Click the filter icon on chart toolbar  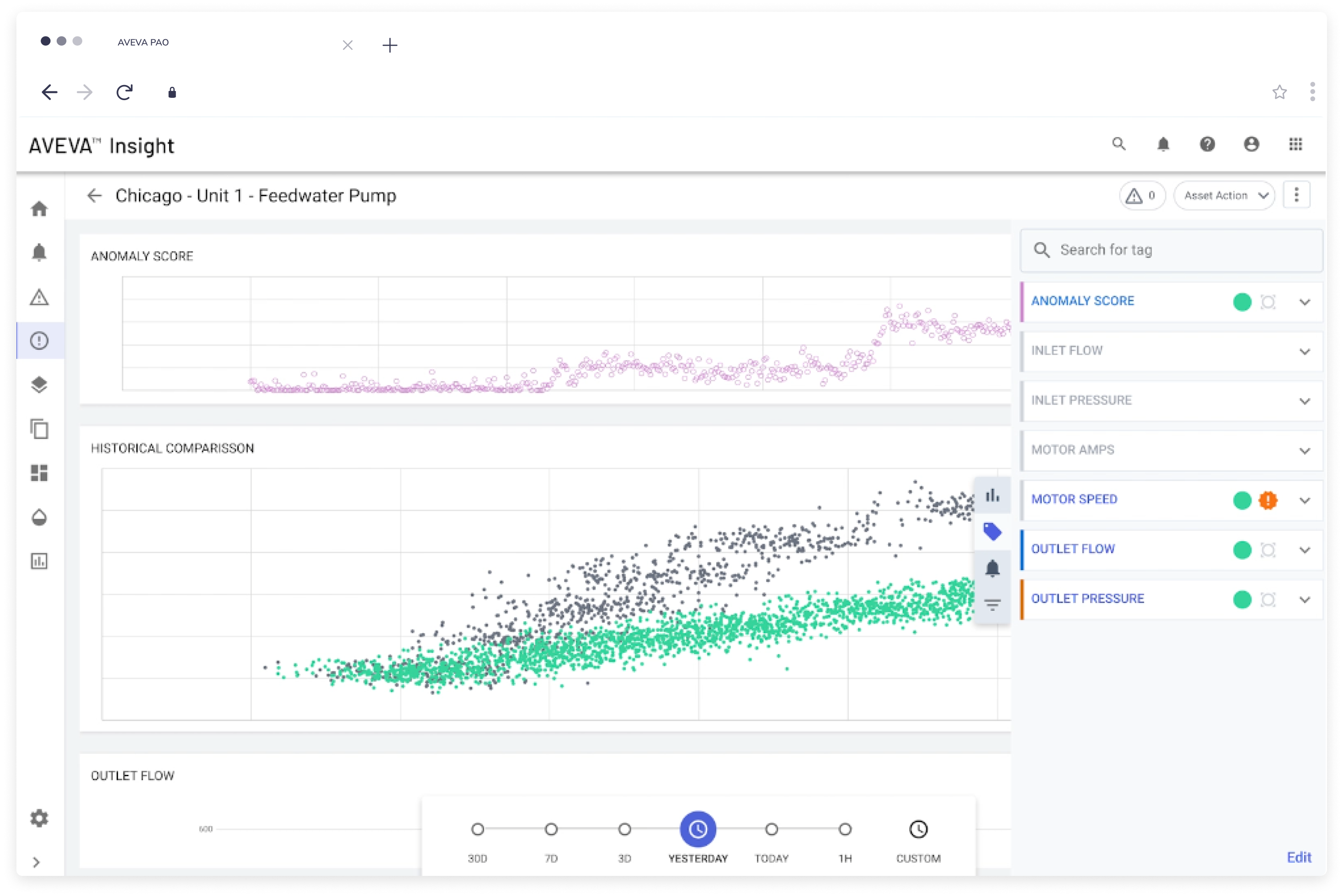pyautogui.click(x=992, y=604)
